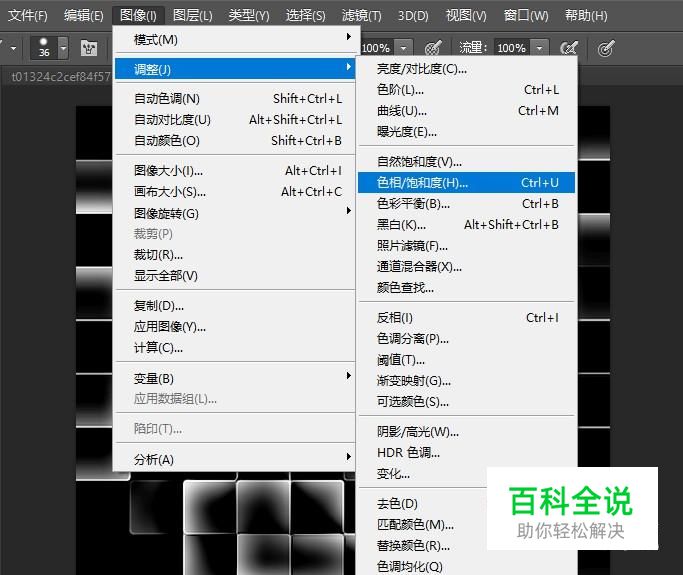This screenshot has height=575, width=683.
Task: Expand the 模式(M) submenu
Action: coord(235,40)
